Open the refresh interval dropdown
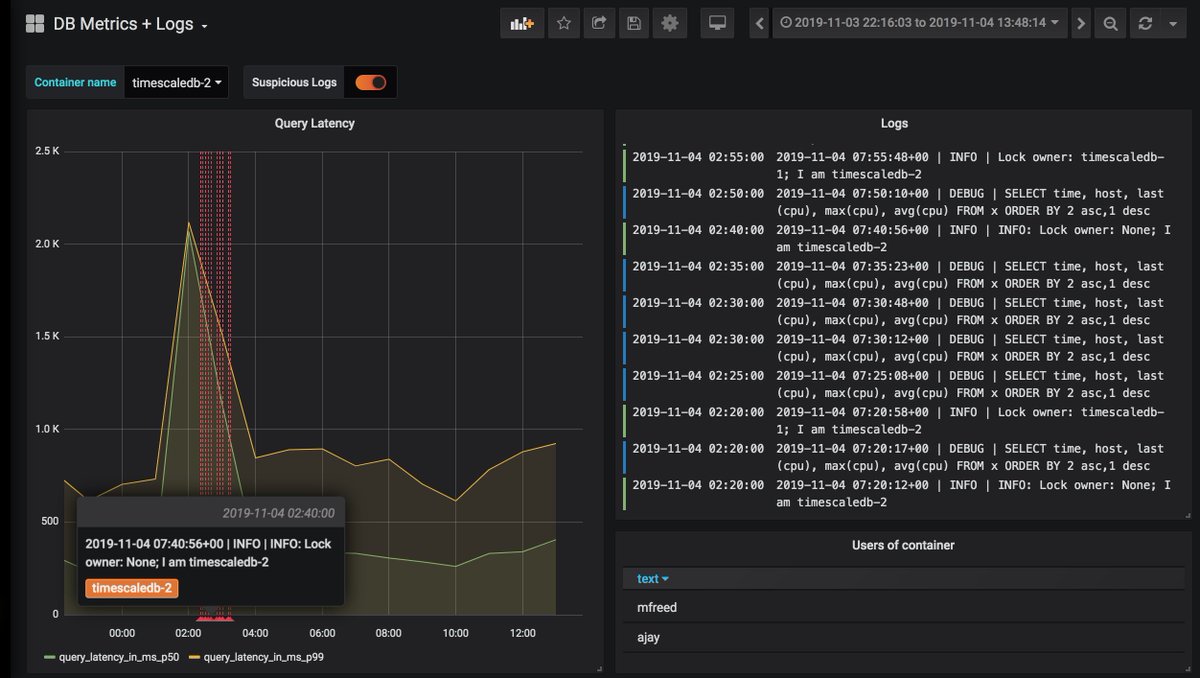Screen dimensions: 1200x678 (1173, 23)
